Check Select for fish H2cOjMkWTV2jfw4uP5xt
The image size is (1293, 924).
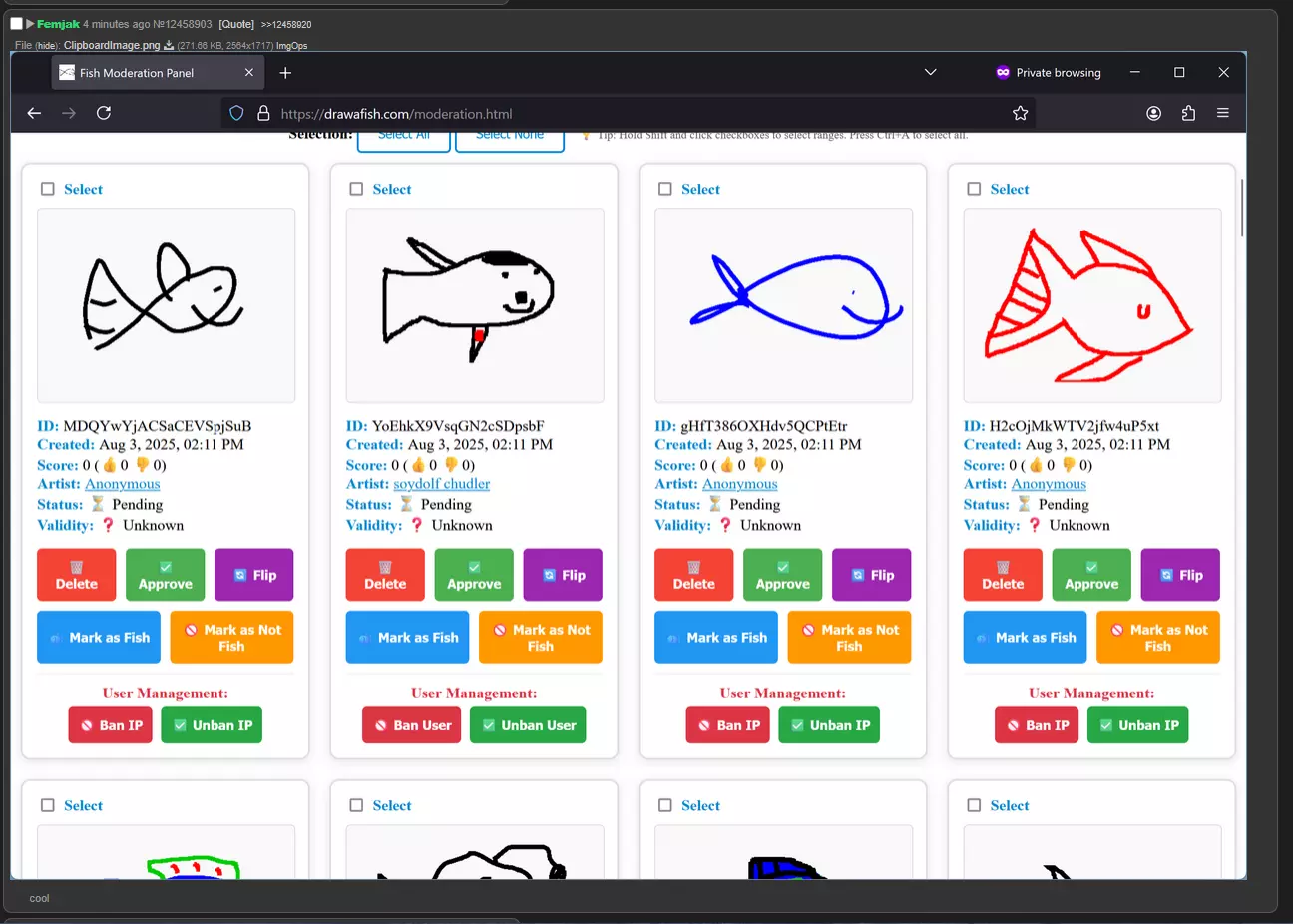coord(974,189)
